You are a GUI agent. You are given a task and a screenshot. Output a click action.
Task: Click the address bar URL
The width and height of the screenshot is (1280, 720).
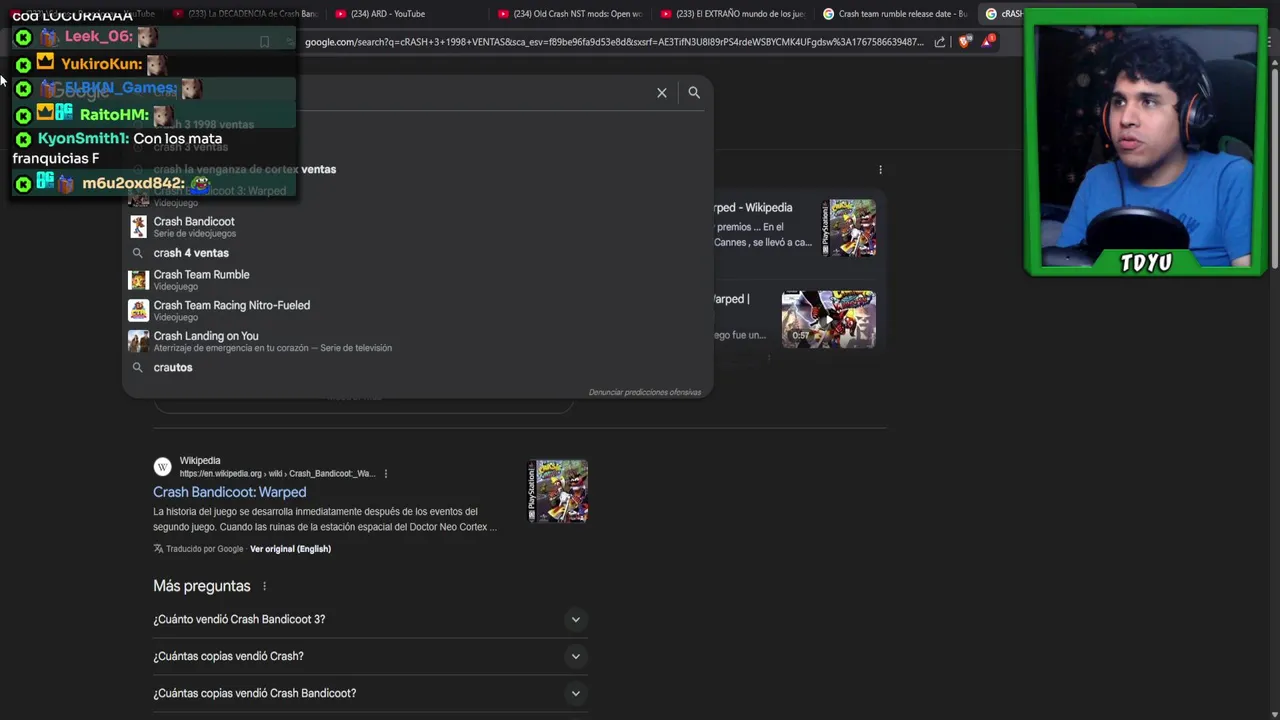pos(614,42)
